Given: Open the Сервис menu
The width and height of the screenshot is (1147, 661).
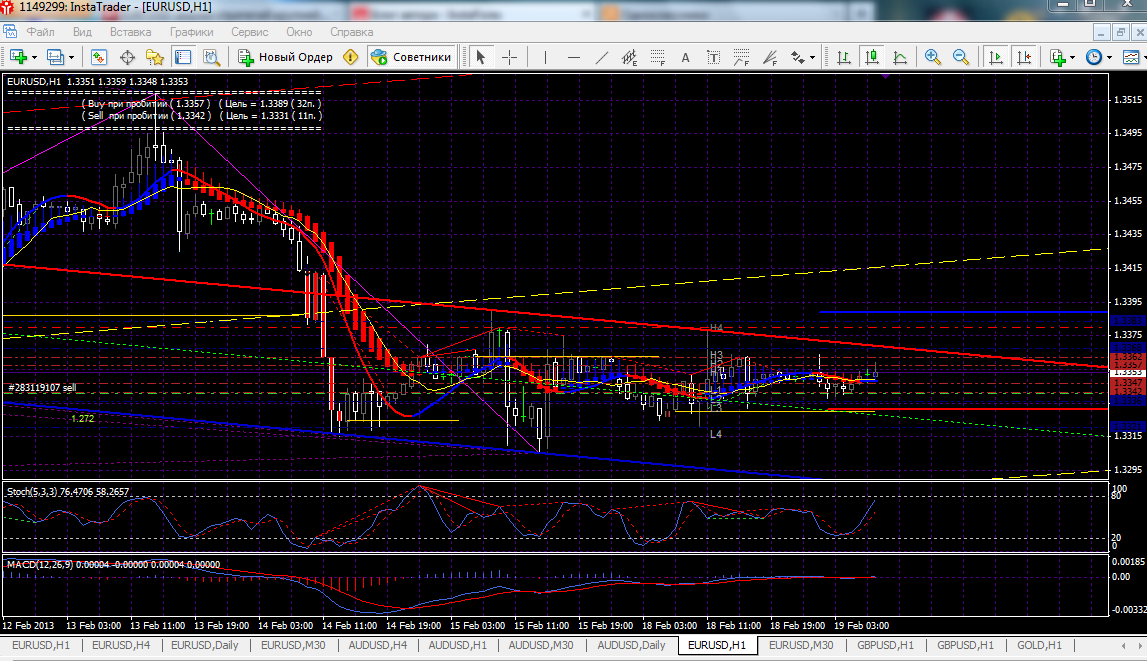Looking at the screenshot, I should pyautogui.click(x=249, y=32).
